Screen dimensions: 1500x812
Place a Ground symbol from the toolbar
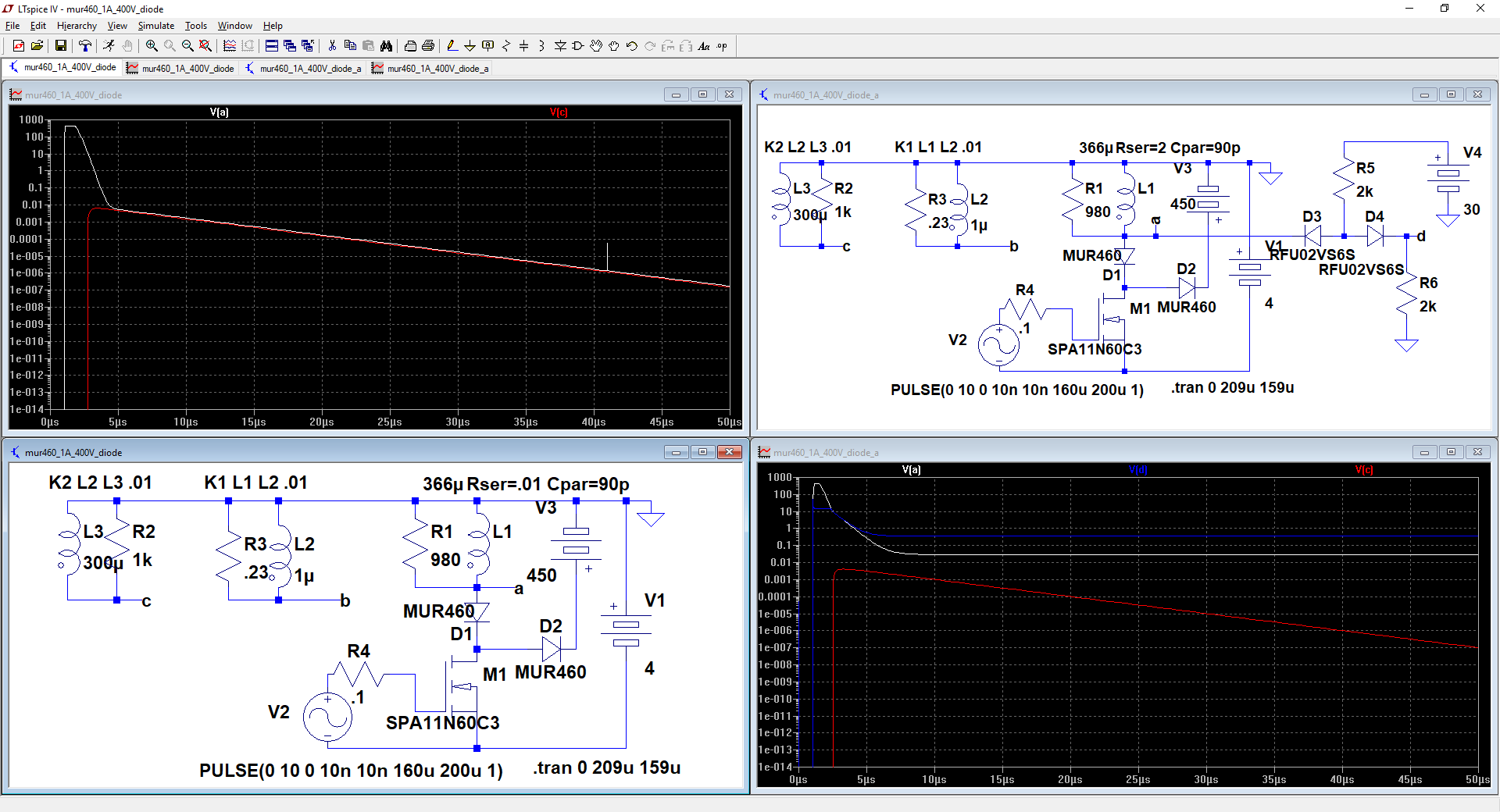point(470,46)
